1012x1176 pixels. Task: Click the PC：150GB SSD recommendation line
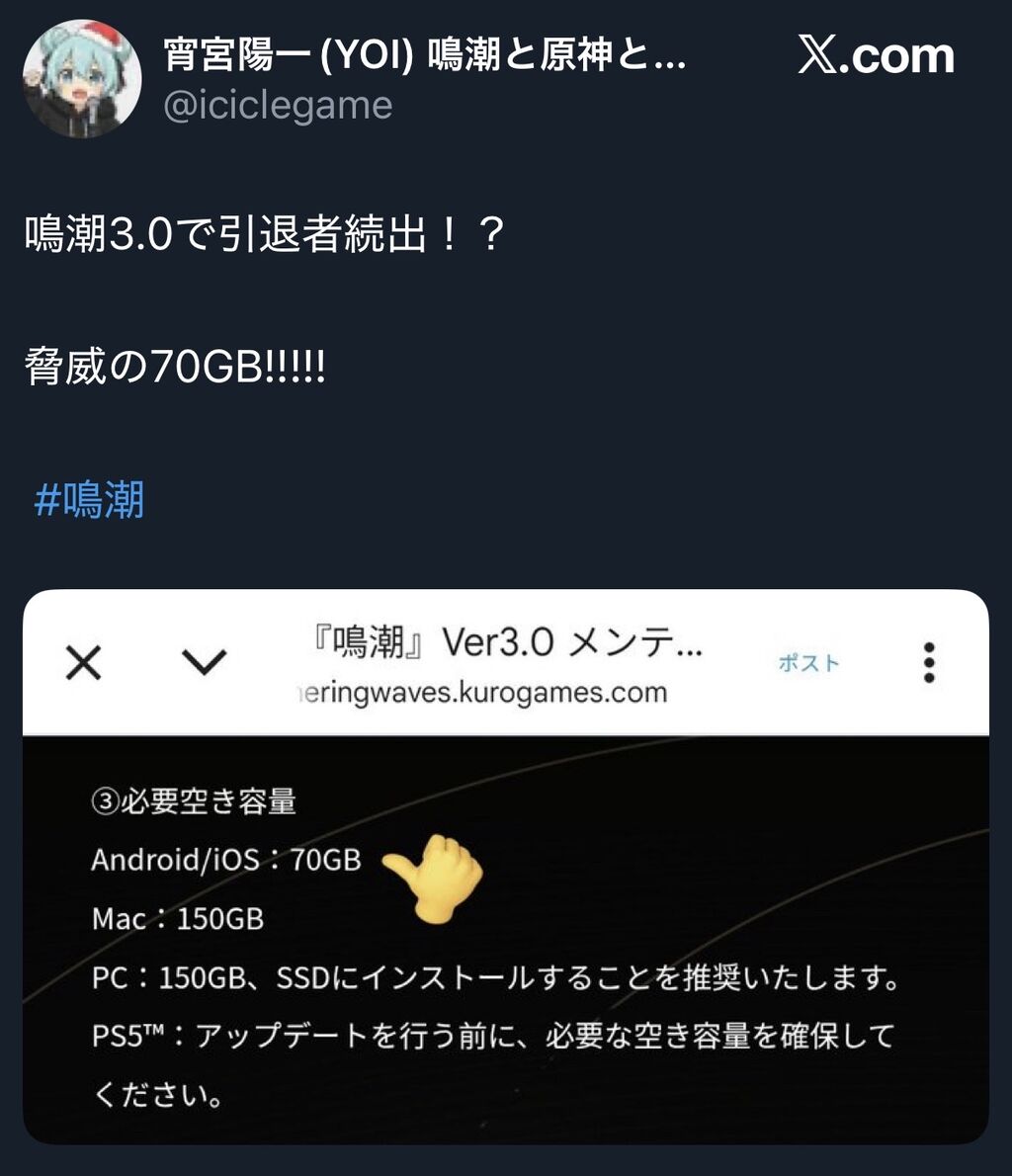(x=495, y=977)
